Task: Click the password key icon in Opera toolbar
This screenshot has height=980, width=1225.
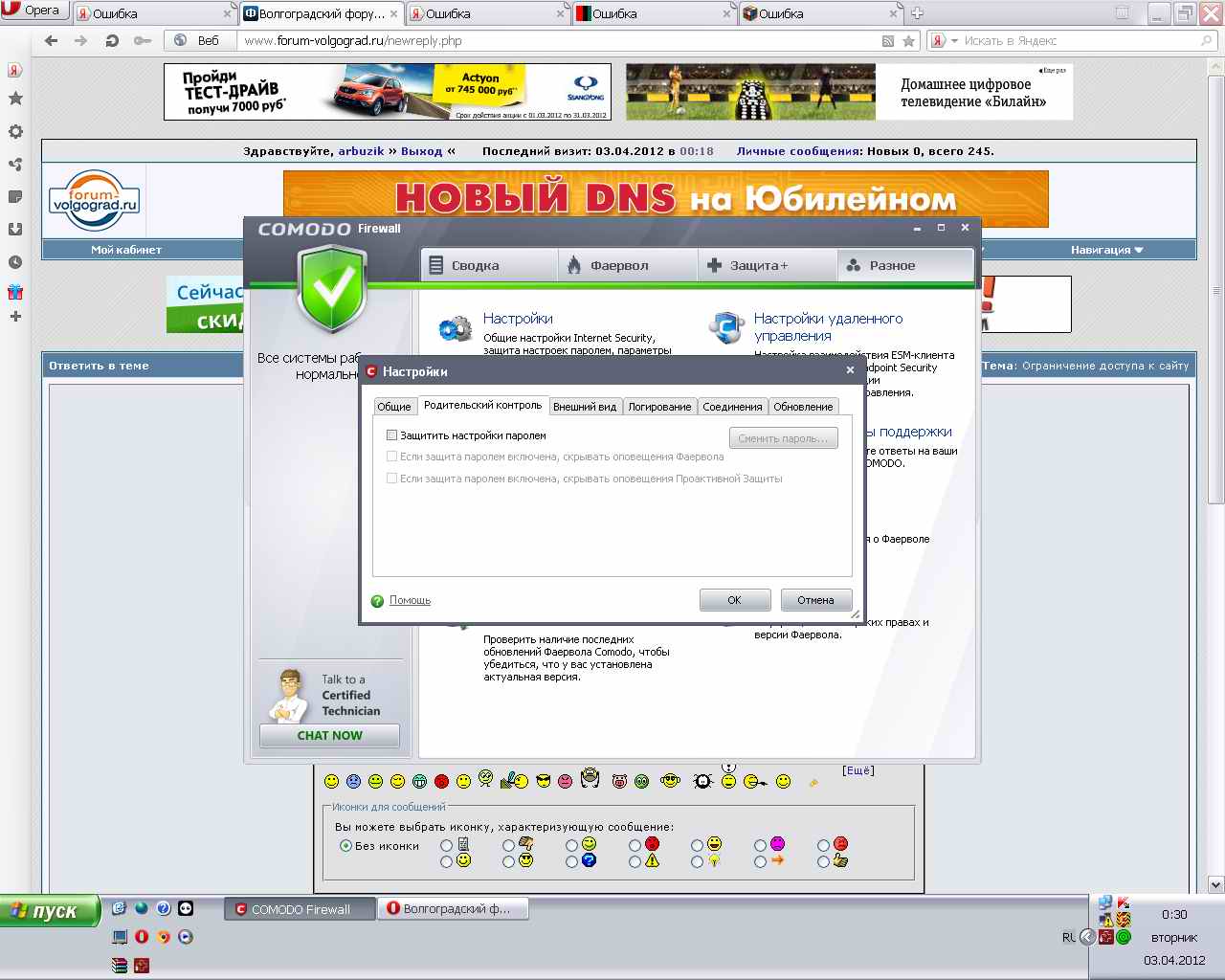Action: [x=143, y=41]
